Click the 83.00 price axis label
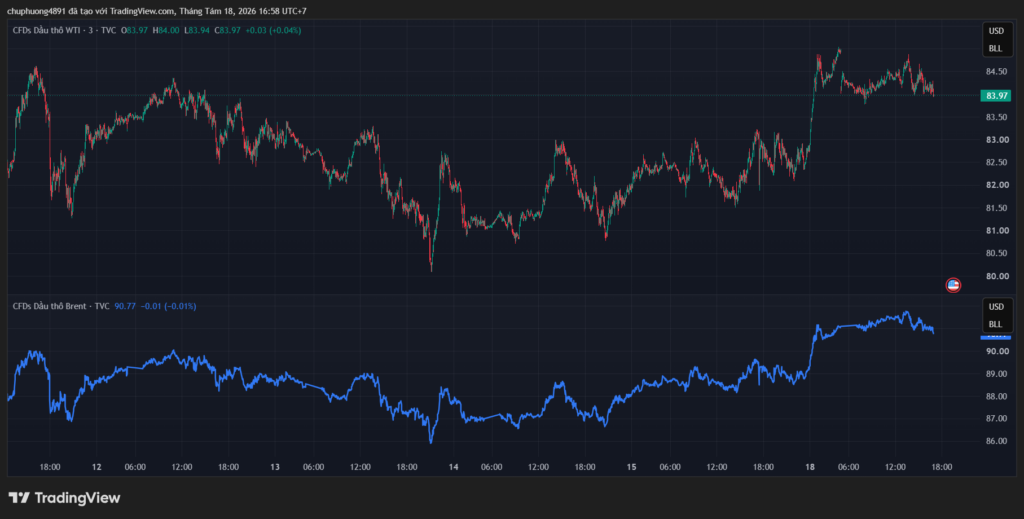 pyautogui.click(x=995, y=140)
